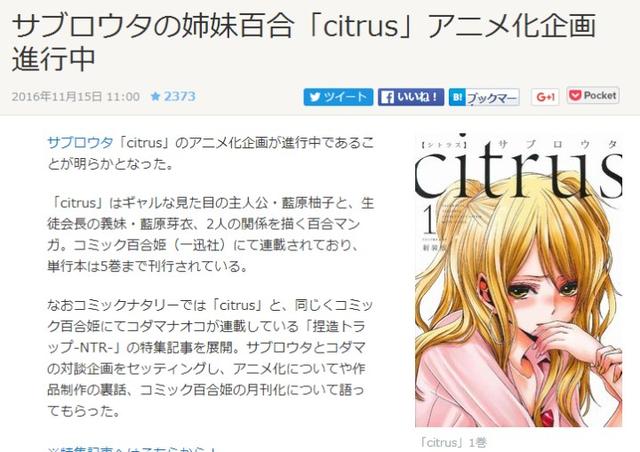This screenshot has height=452, width=640.
Task: Open the サブロウタ author link
Action: (80, 143)
